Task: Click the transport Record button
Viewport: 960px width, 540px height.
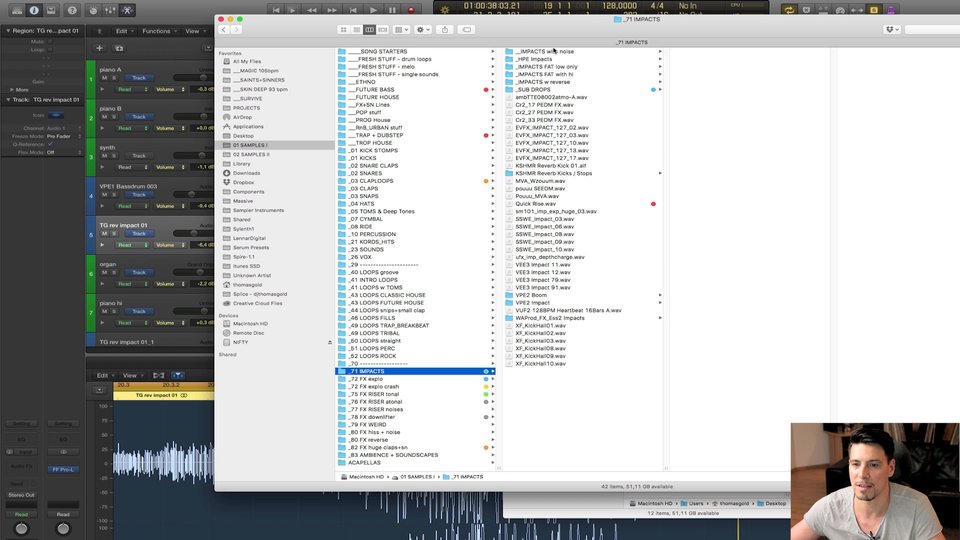Action: click(x=411, y=10)
